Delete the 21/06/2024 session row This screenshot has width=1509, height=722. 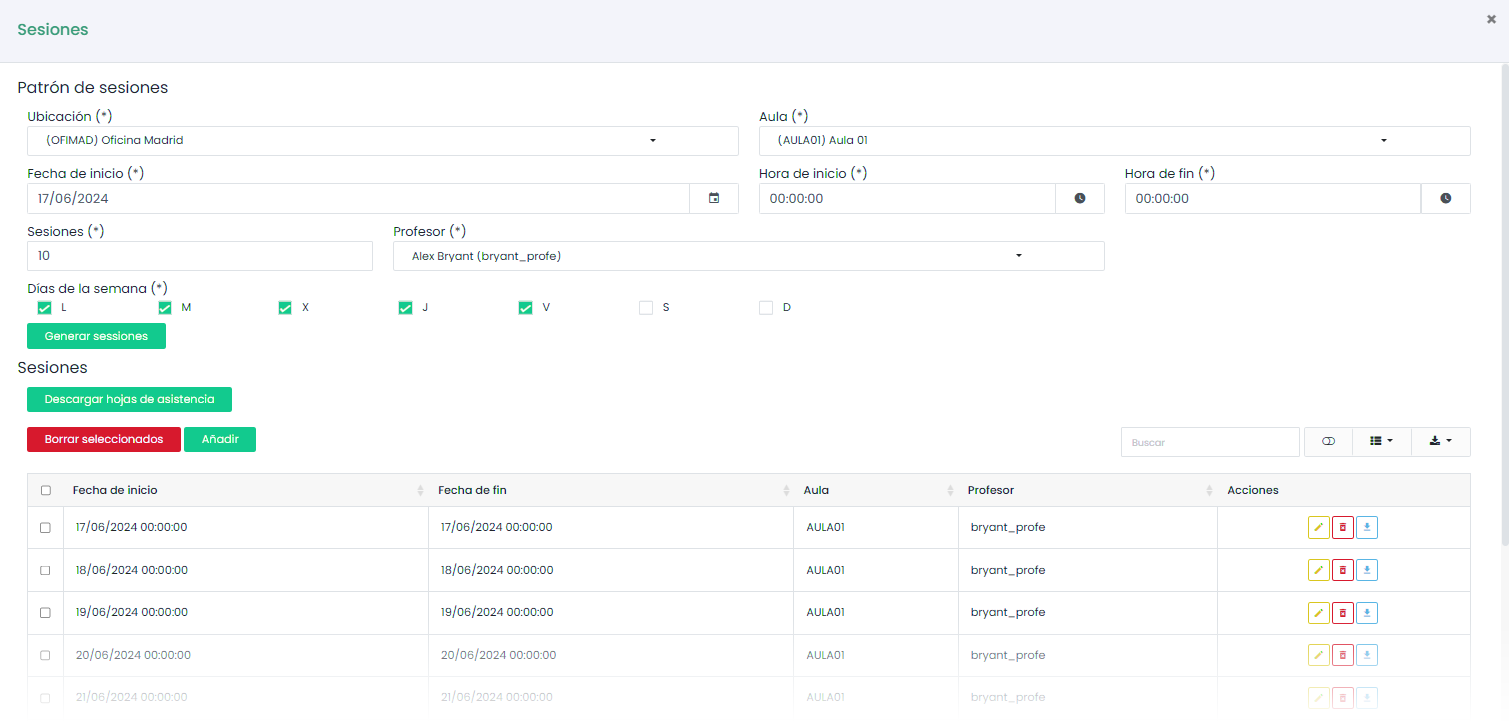1343,697
